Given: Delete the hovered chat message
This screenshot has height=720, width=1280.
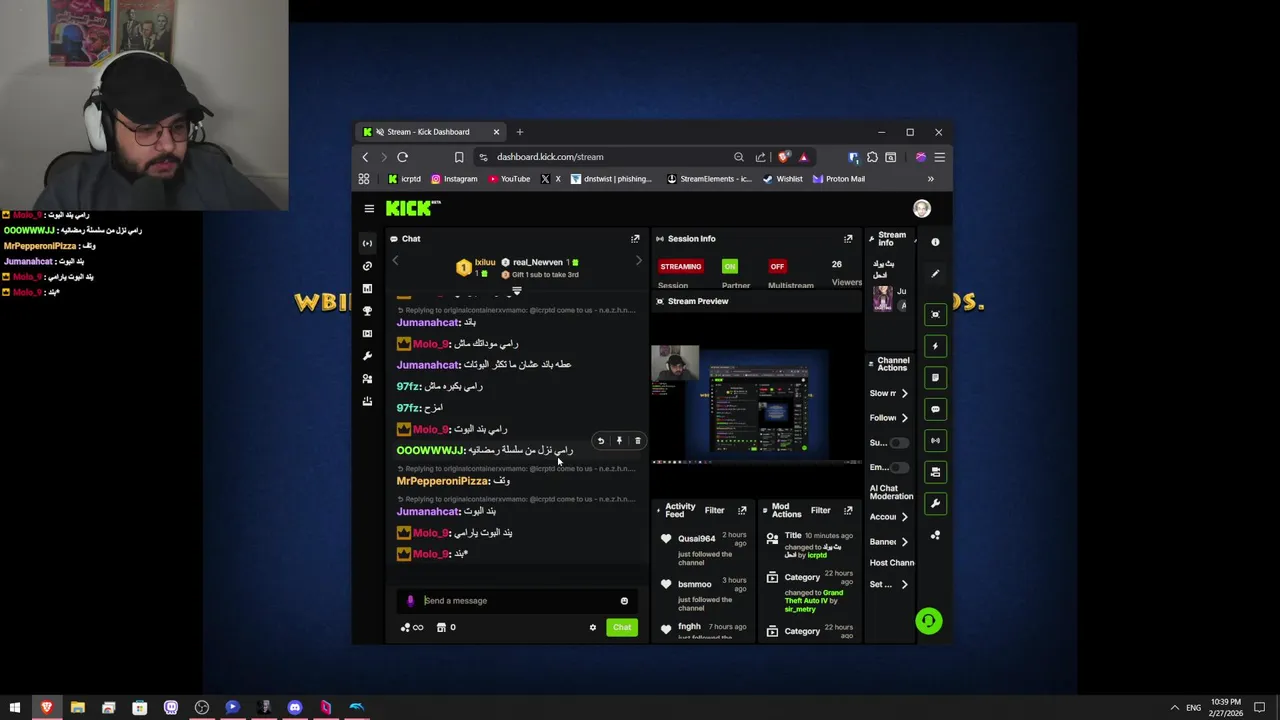Looking at the screenshot, I should click(637, 441).
